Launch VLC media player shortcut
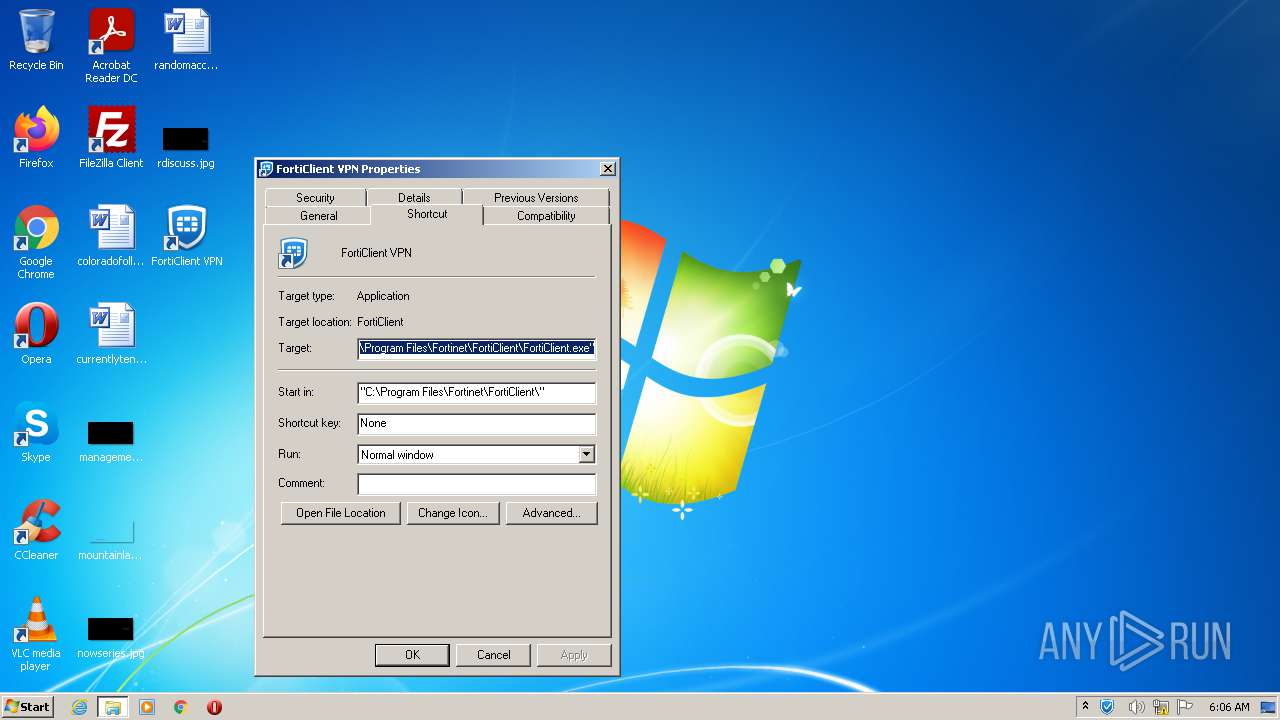1280x720 pixels. 36,634
